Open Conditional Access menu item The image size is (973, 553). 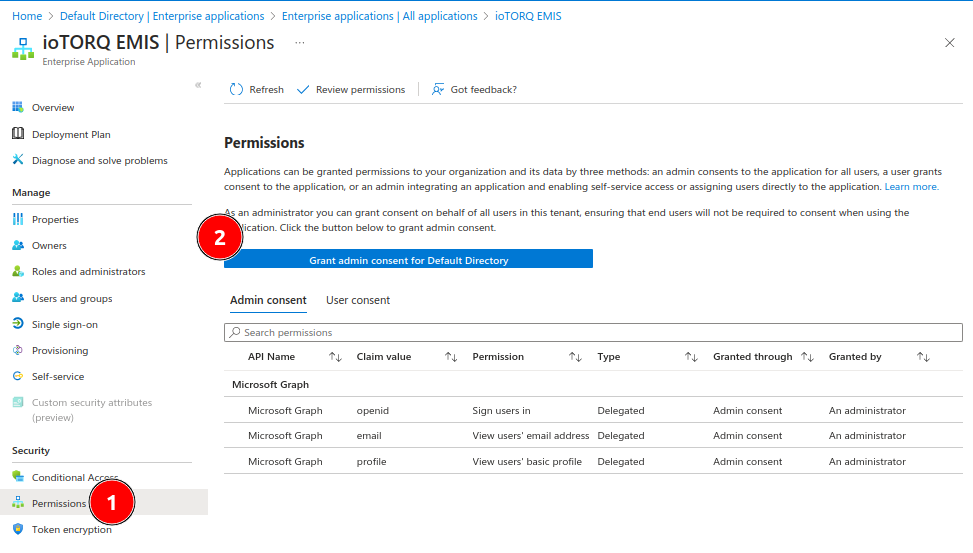pos(74,477)
